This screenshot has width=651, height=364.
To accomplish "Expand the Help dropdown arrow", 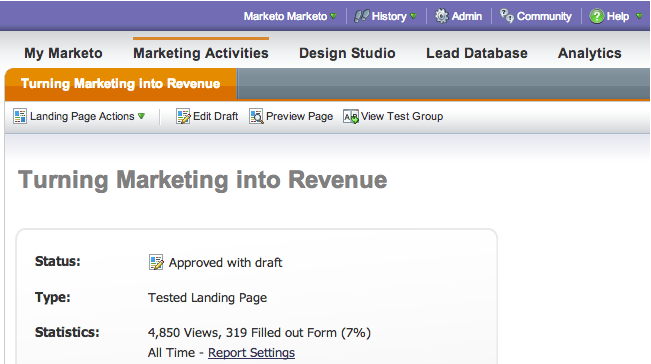I will pyautogui.click(x=639, y=16).
